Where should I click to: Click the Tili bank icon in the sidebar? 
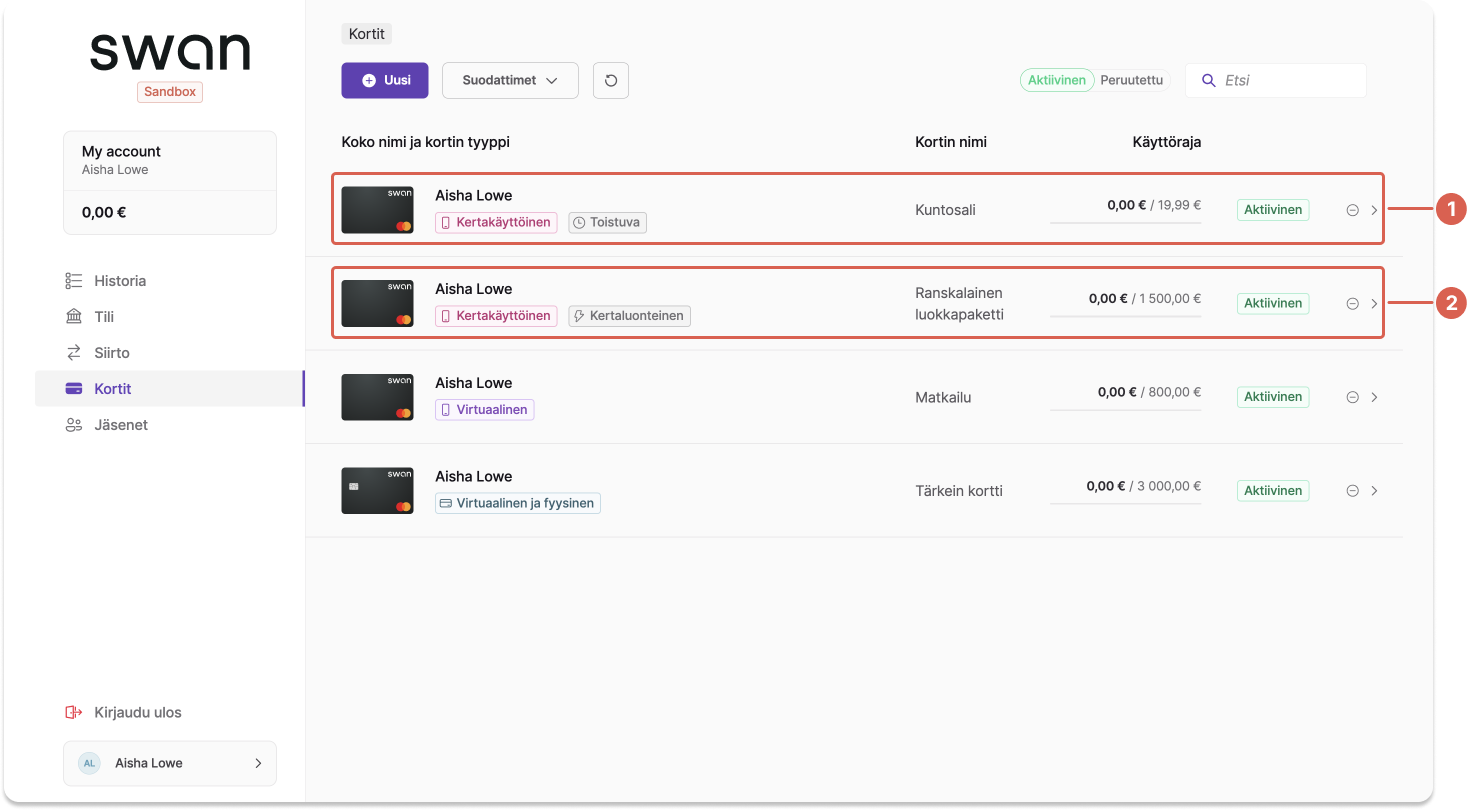click(x=73, y=317)
